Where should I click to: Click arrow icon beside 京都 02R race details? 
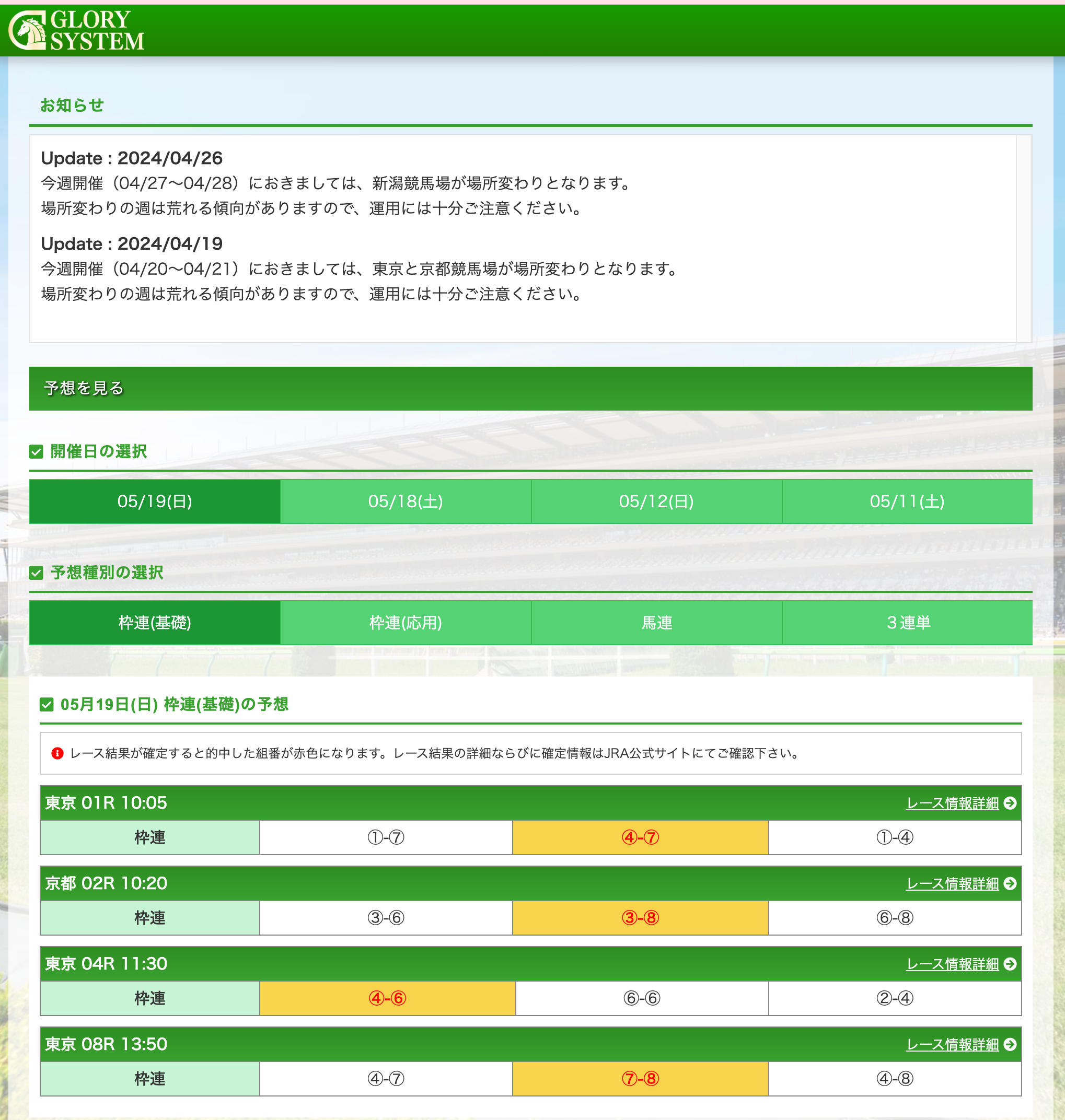[x=1010, y=883]
